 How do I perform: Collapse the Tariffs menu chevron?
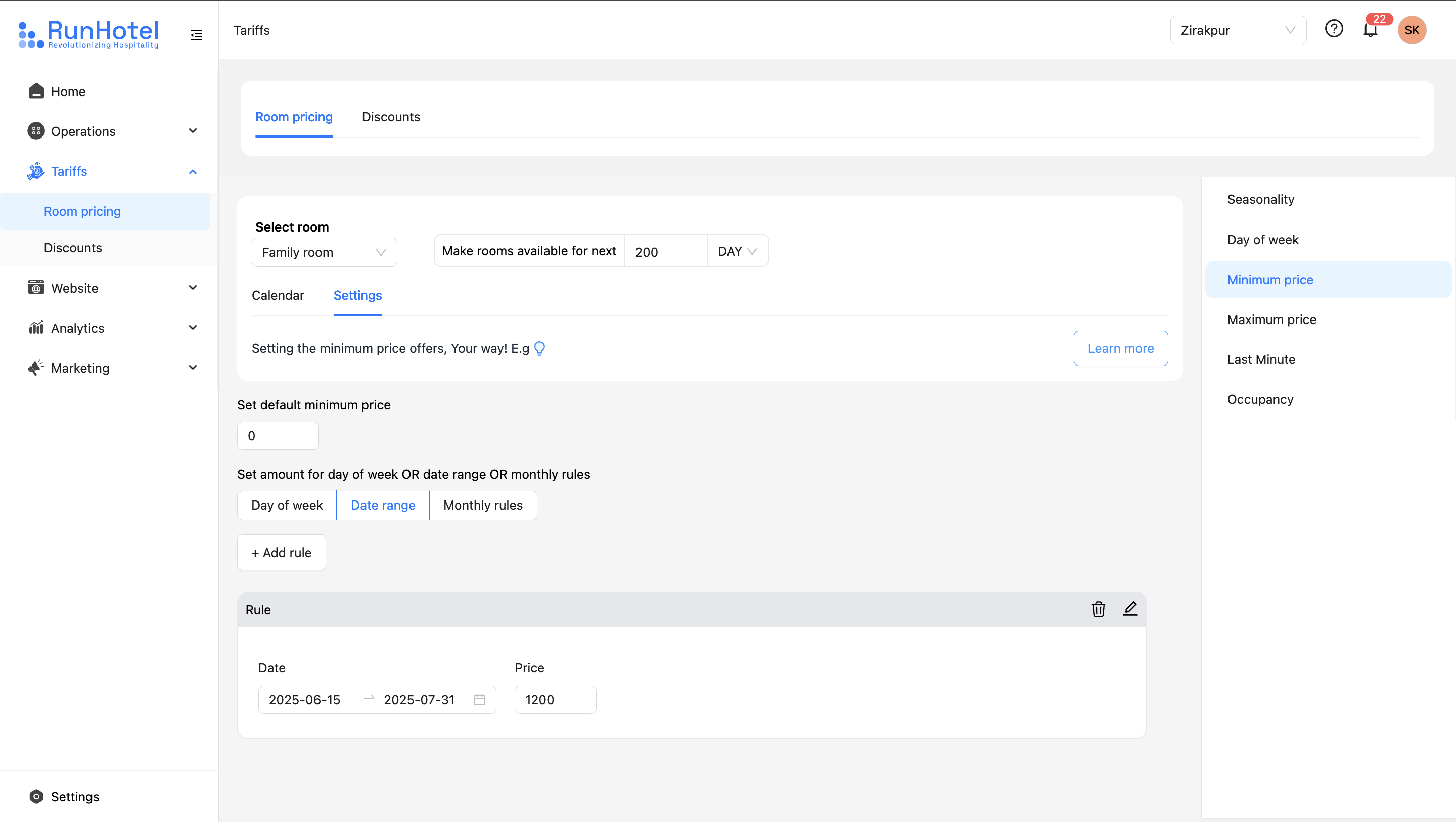point(193,171)
